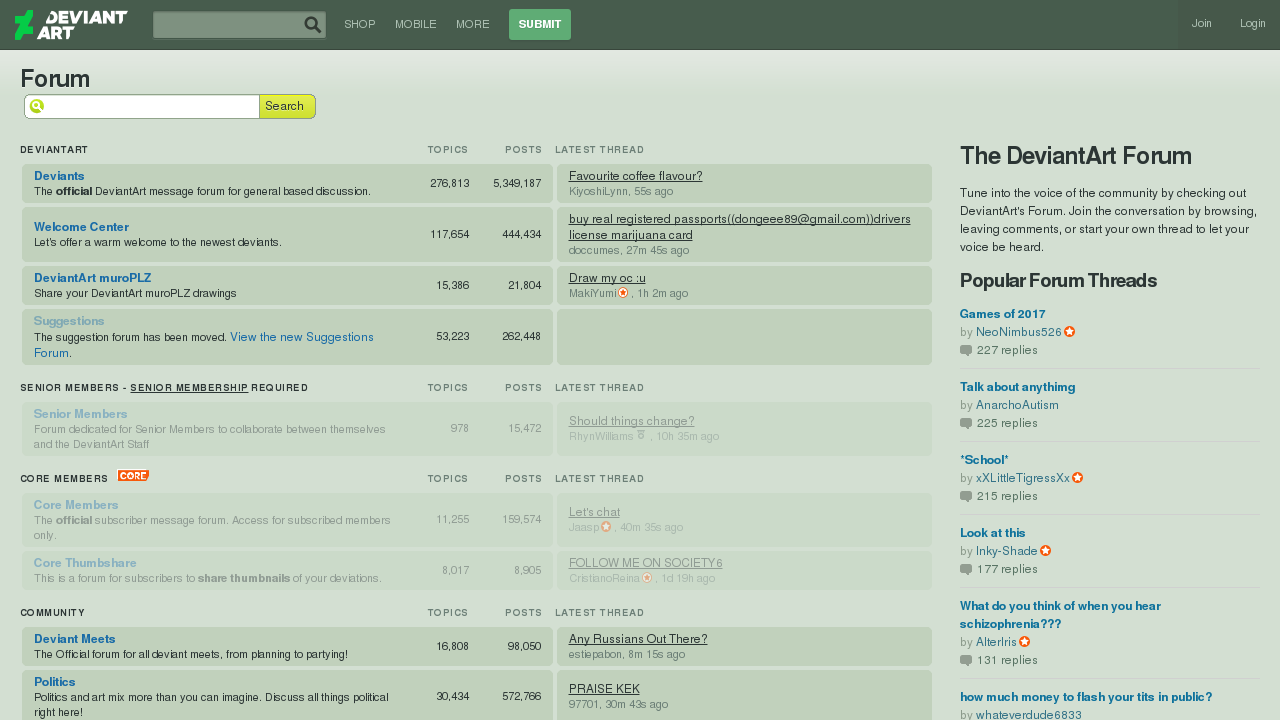Open the schizophrenia popular thread
The height and width of the screenshot is (720, 1280).
[x=1060, y=615]
